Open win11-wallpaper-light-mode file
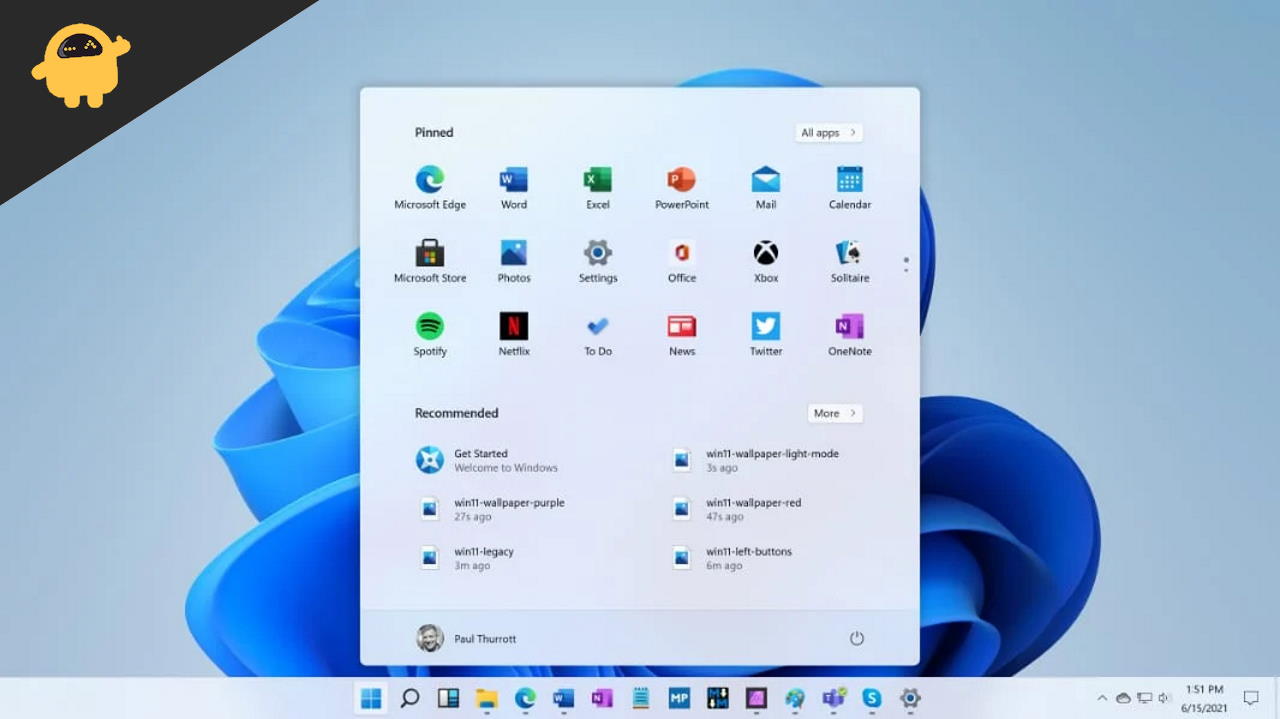Viewport: 1280px width, 719px height. [755, 460]
